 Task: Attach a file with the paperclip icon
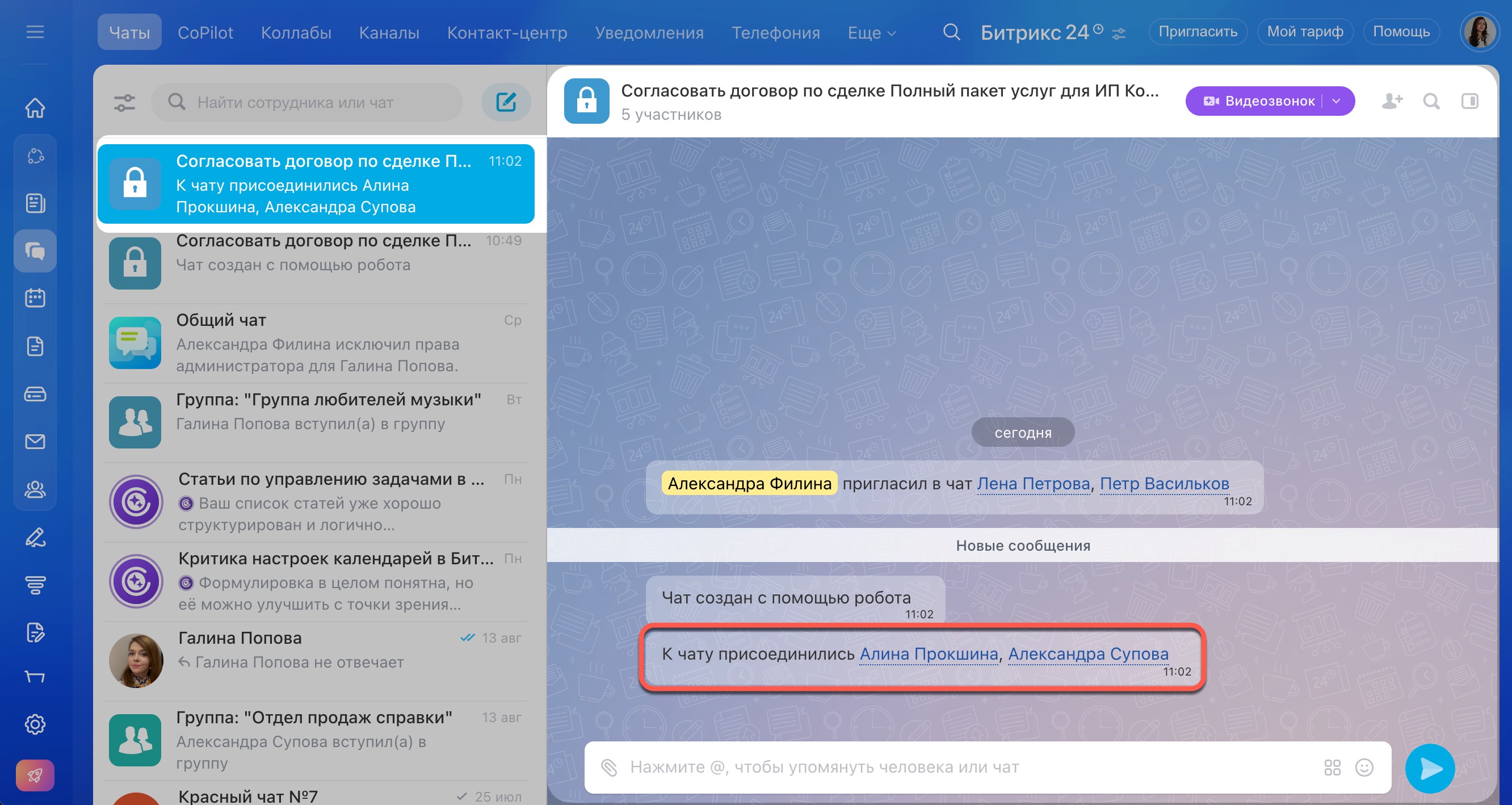coord(608,767)
